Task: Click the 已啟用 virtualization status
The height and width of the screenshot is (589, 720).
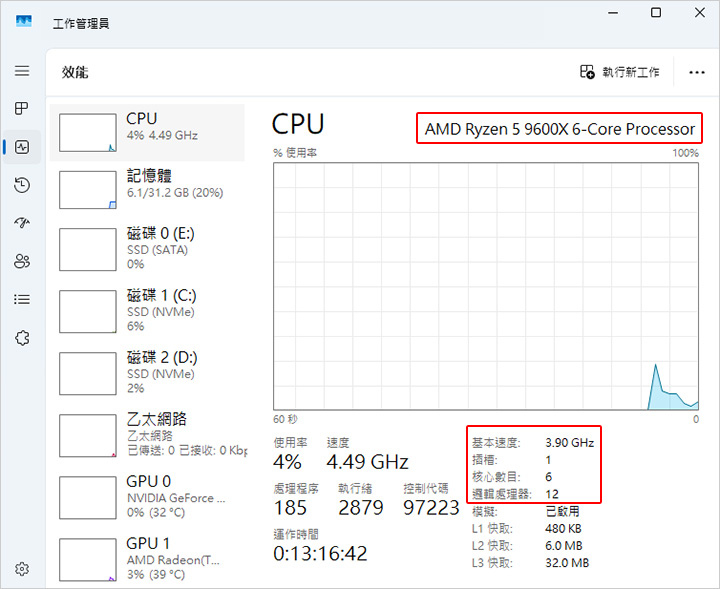Action: (x=562, y=511)
